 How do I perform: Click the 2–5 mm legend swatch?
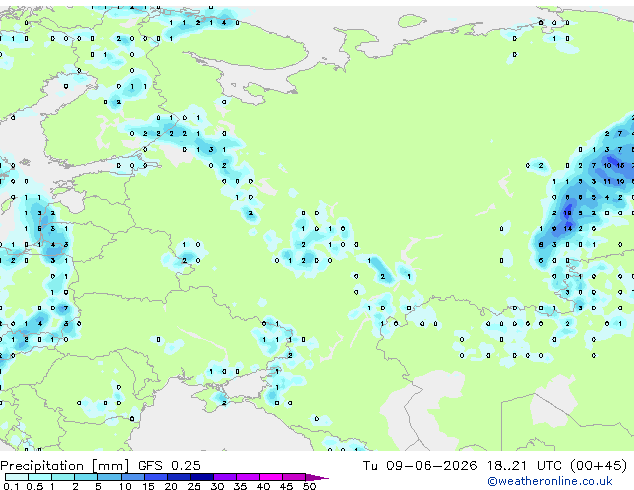point(86,477)
